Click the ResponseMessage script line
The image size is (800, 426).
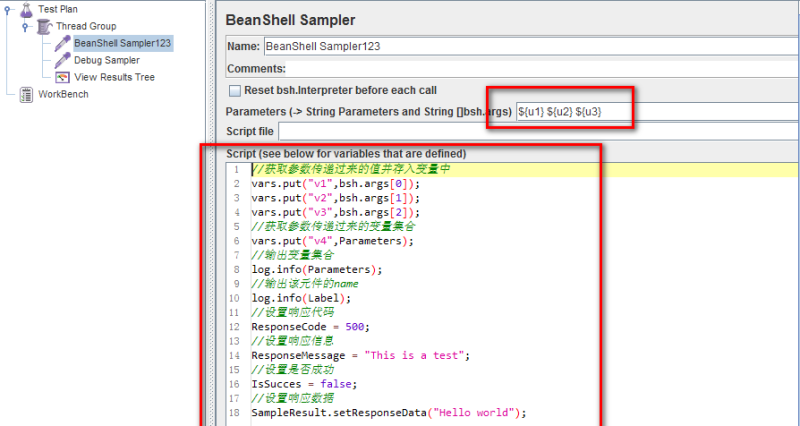tap(360, 355)
